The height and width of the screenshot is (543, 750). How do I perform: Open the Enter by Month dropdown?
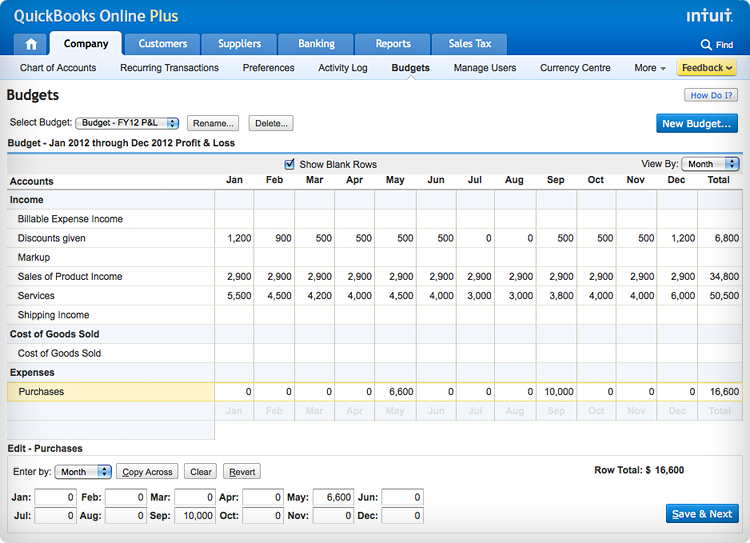click(x=83, y=472)
